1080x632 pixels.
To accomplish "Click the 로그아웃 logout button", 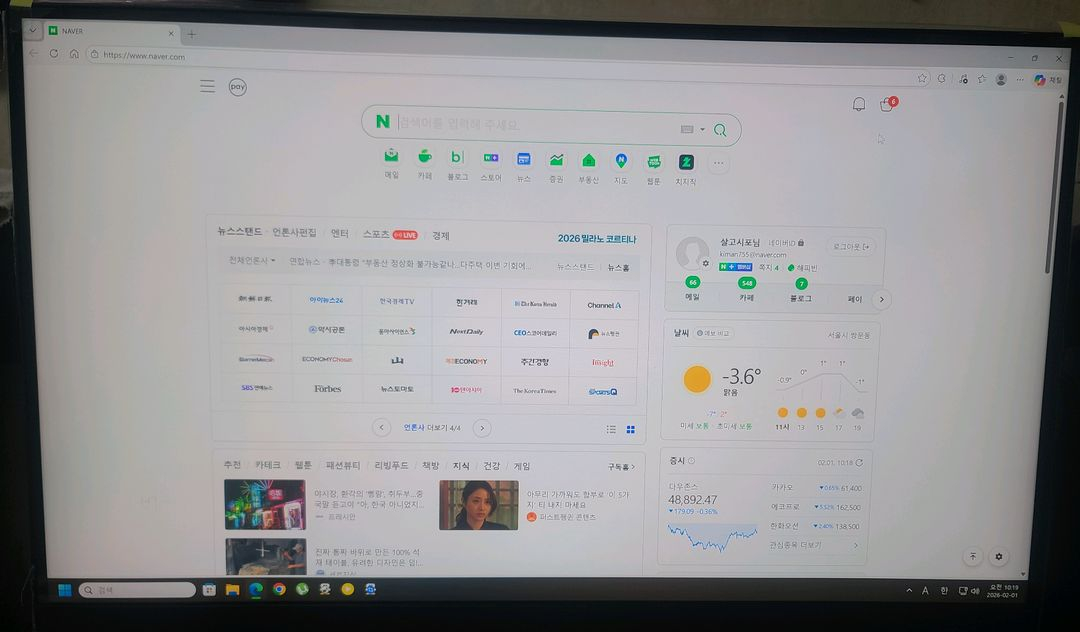I will pos(850,246).
